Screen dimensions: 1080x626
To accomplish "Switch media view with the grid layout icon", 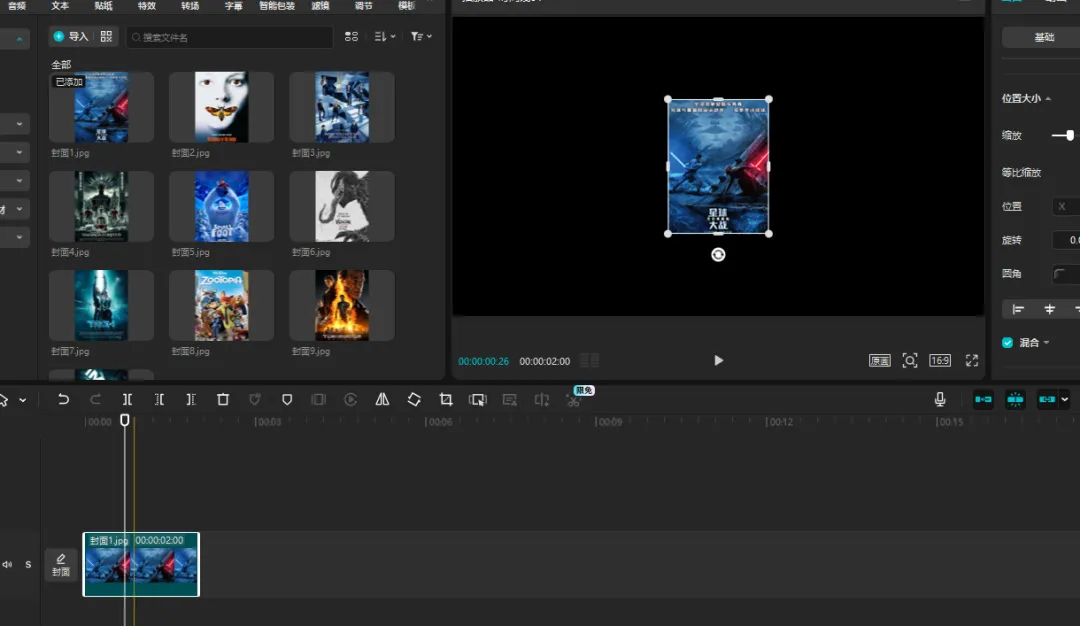I will click(351, 36).
